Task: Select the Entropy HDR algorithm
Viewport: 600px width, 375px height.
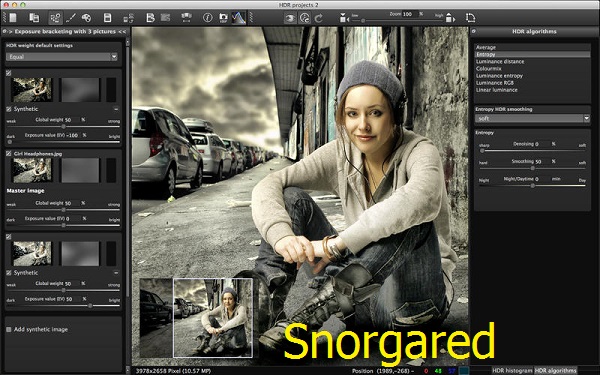Action: pyautogui.click(x=532, y=54)
